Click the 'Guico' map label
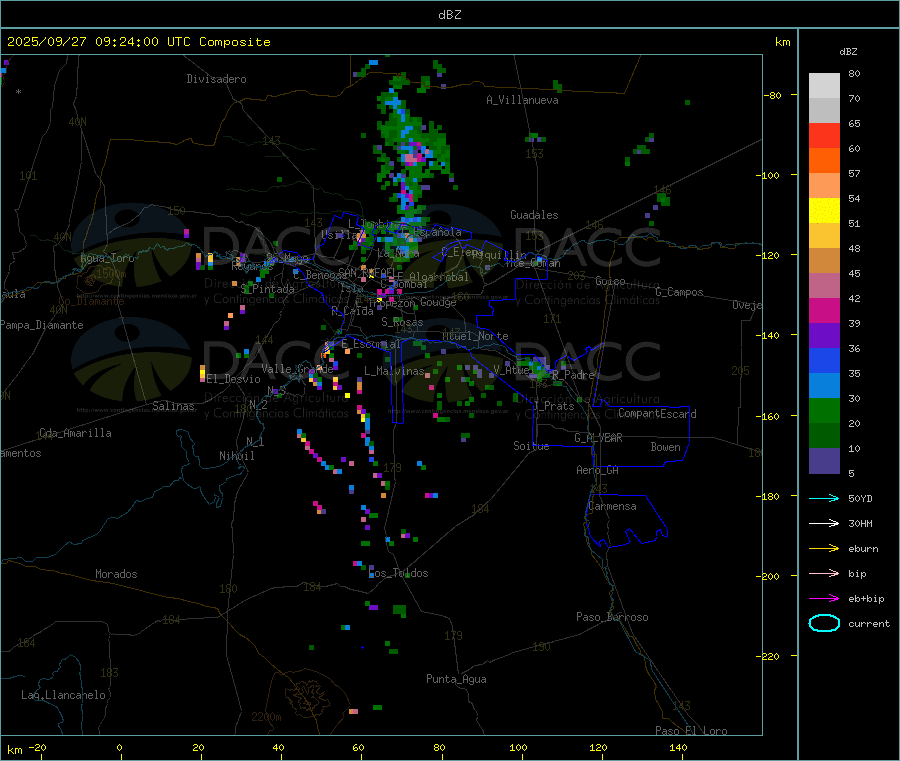Screen dimensions: 900x761 click(x=610, y=281)
